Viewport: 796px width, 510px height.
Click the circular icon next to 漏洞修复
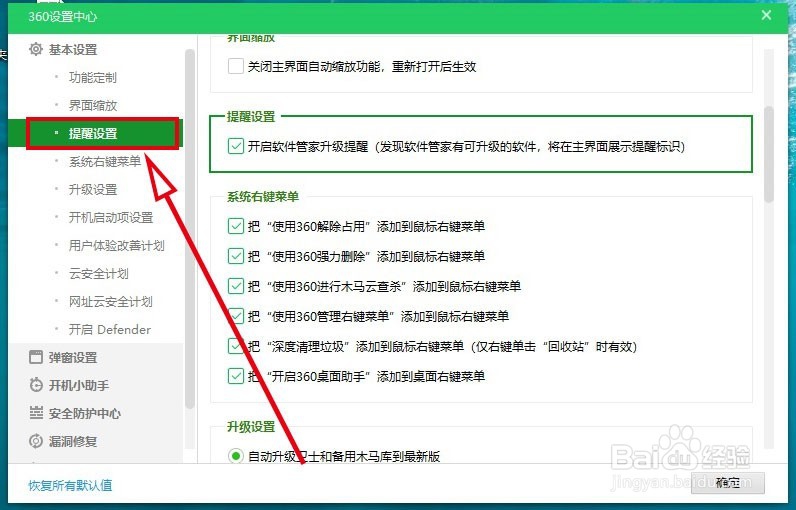tap(36, 441)
